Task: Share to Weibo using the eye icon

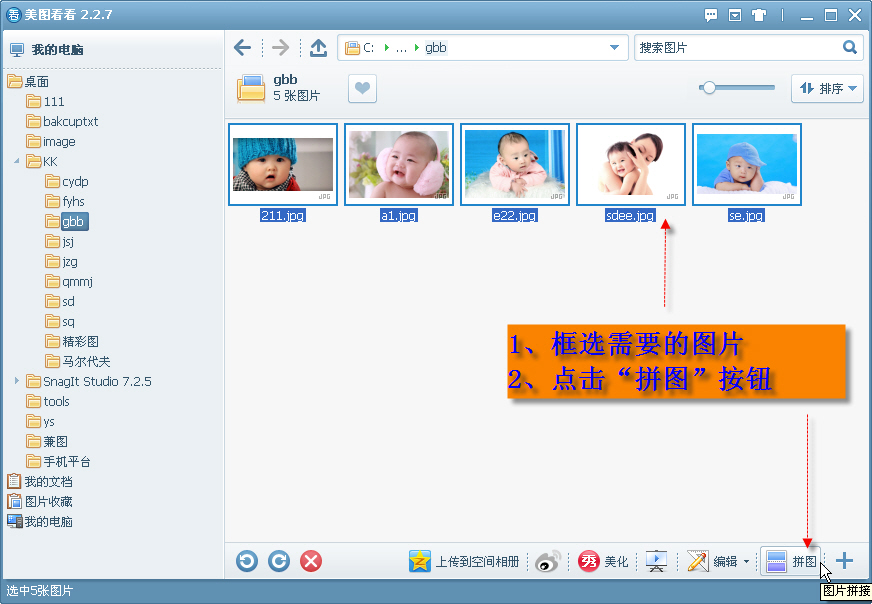Action: [548, 561]
